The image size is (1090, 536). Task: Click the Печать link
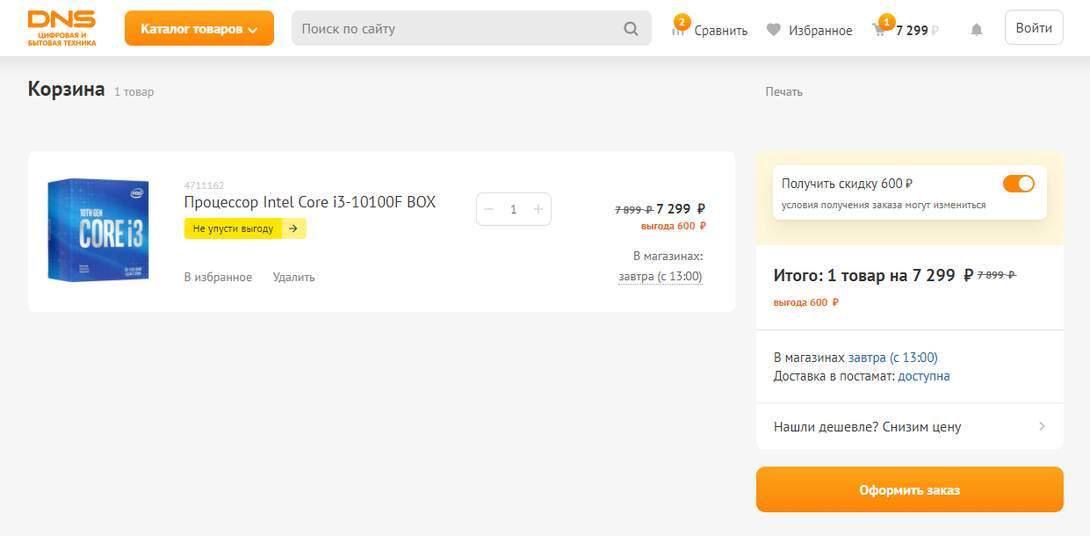(x=784, y=92)
